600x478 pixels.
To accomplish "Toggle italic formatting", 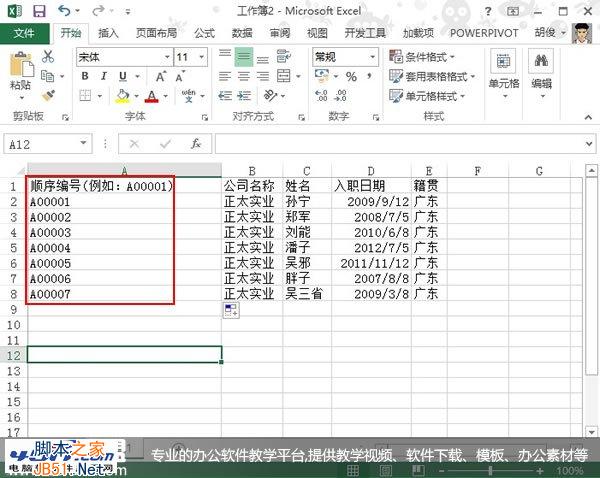I will tap(102, 77).
